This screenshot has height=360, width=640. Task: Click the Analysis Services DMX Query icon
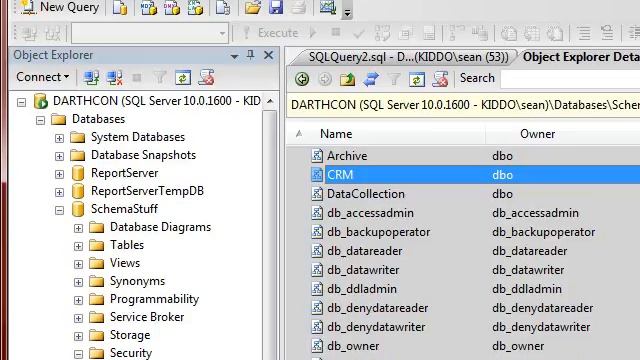click(172, 7)
